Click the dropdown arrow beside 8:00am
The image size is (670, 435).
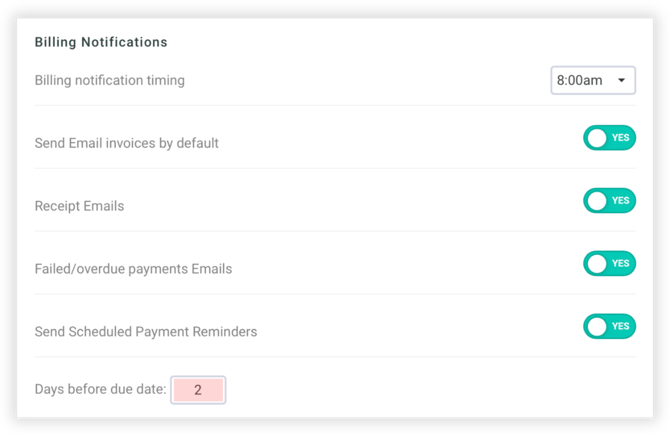click(621, 80)
